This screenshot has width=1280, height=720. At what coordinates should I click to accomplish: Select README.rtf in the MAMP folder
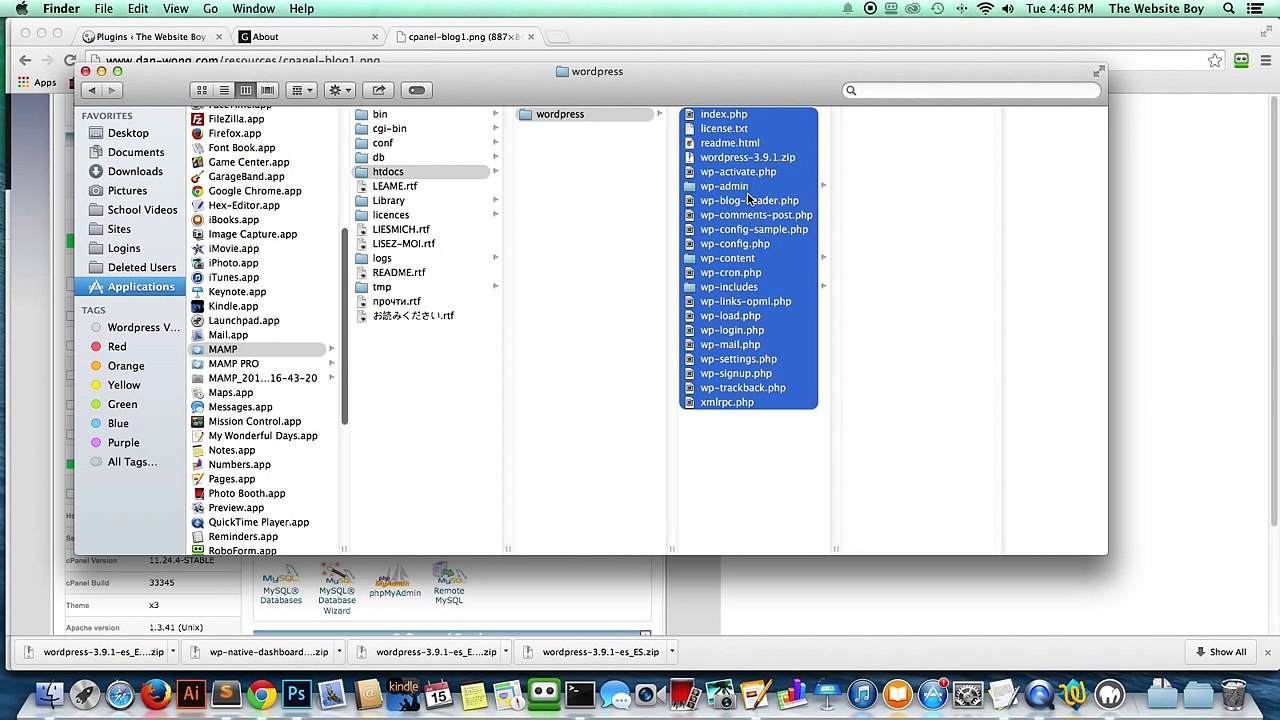(x=398, y=272)
